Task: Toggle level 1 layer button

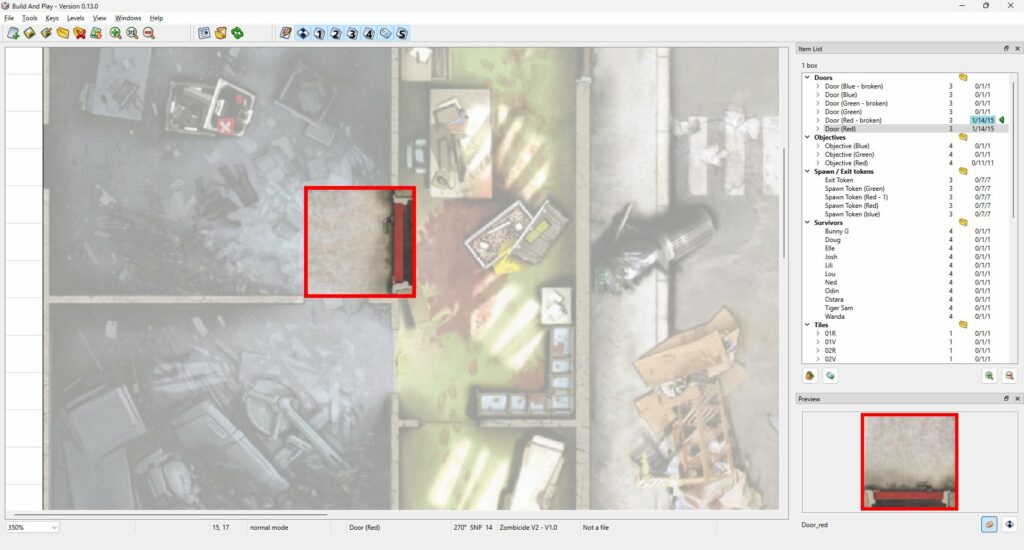Action: 319,33
